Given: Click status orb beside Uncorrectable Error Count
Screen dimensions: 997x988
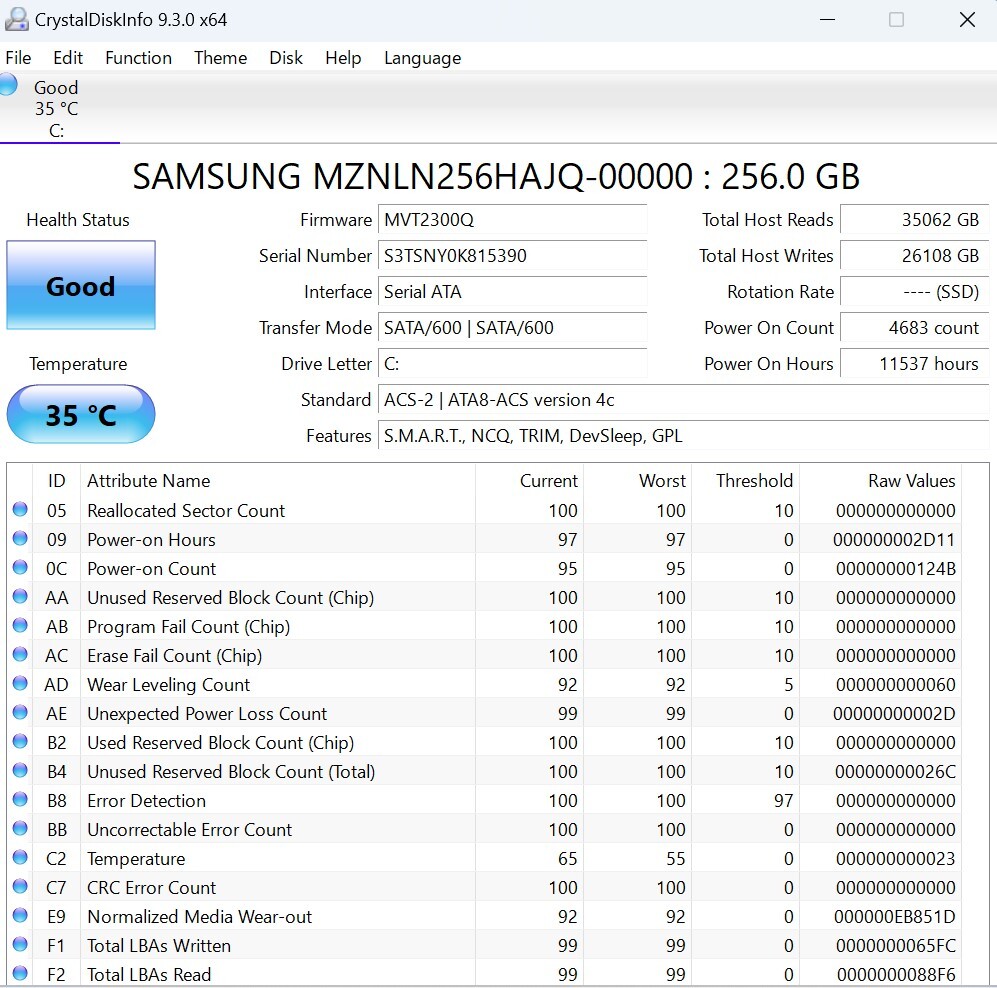Looking at the screenshot, I should coord(20,829).
